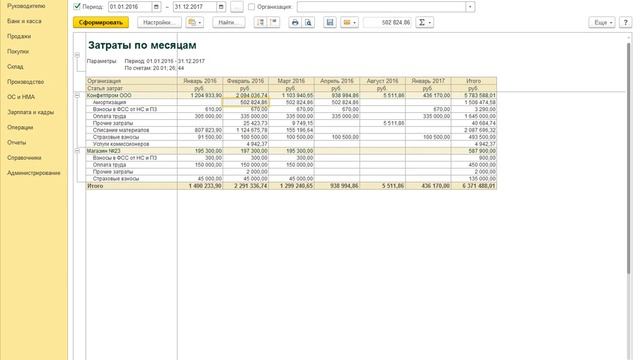Open print preview
Screen dimensions: 640x360
pyautogui.click(x=308, y=22)
